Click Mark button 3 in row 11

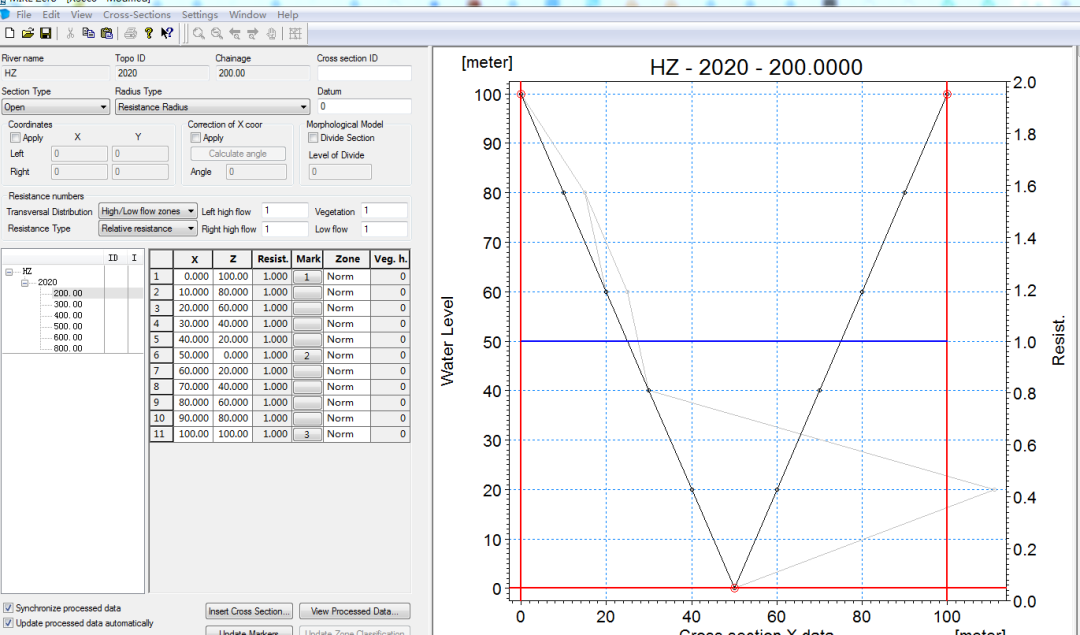click(307, 435)
